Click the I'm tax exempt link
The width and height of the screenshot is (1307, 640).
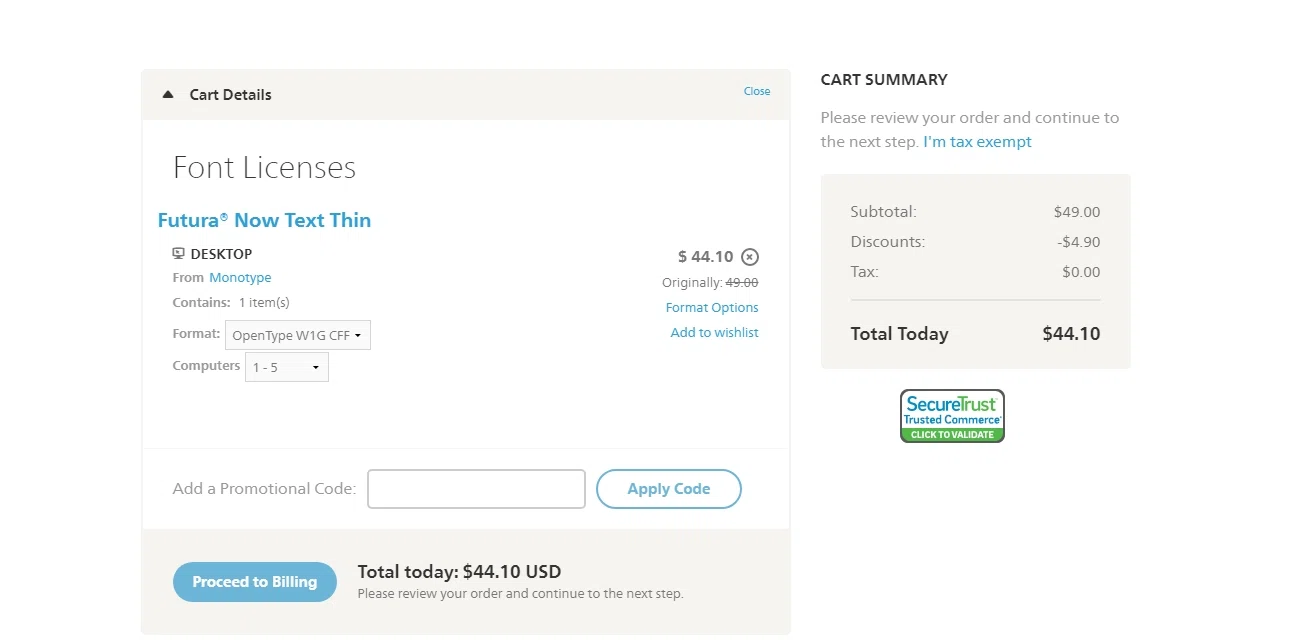pyautogui.click(x=977, y=142)
